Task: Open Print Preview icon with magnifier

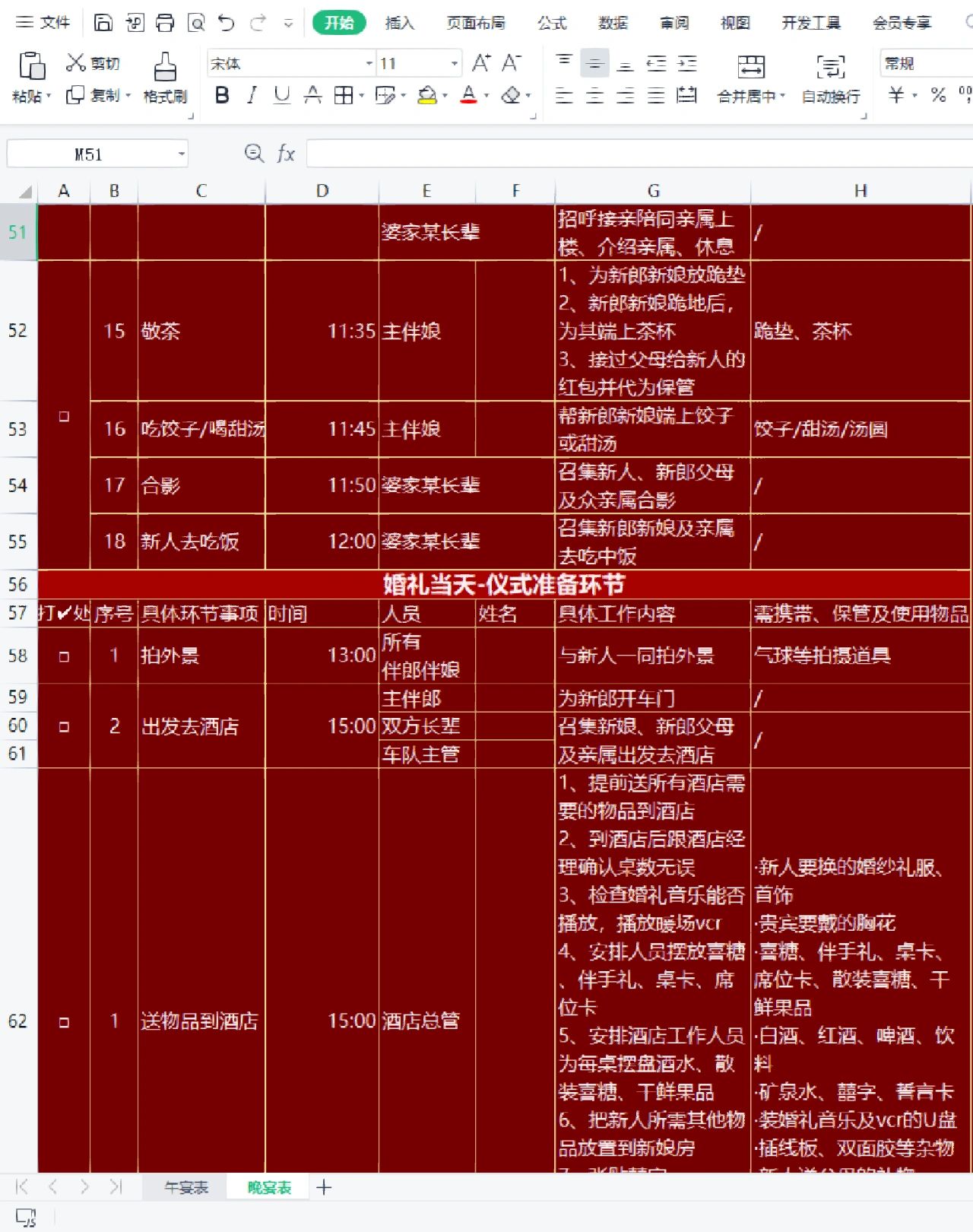Action: tap(196, 23)
